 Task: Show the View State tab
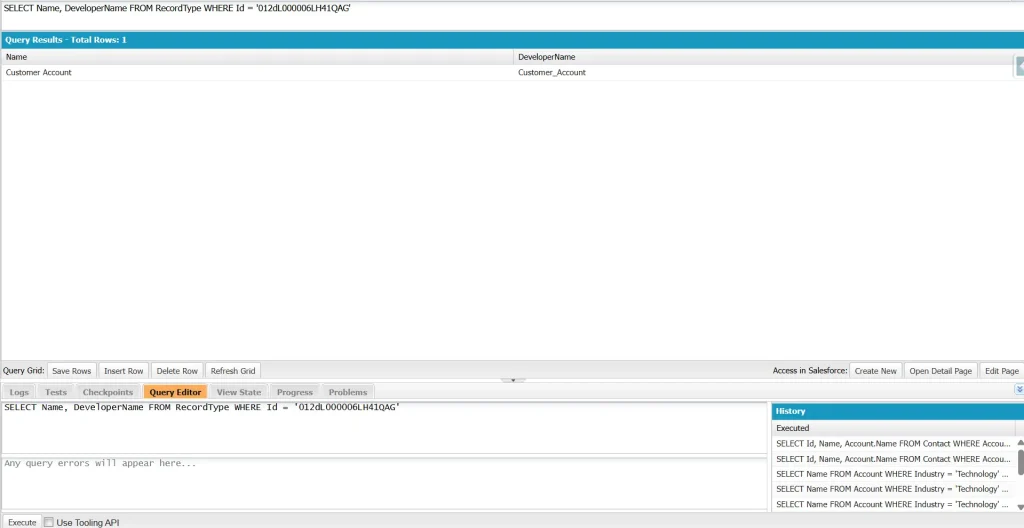[x=238, y=392]
